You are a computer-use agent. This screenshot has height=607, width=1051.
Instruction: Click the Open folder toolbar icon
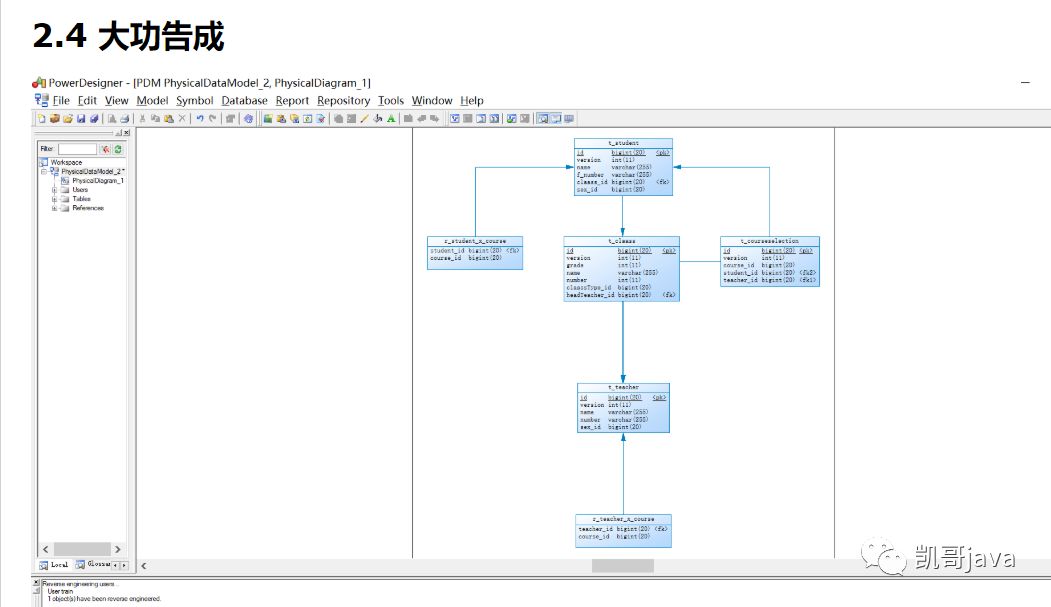68,119
